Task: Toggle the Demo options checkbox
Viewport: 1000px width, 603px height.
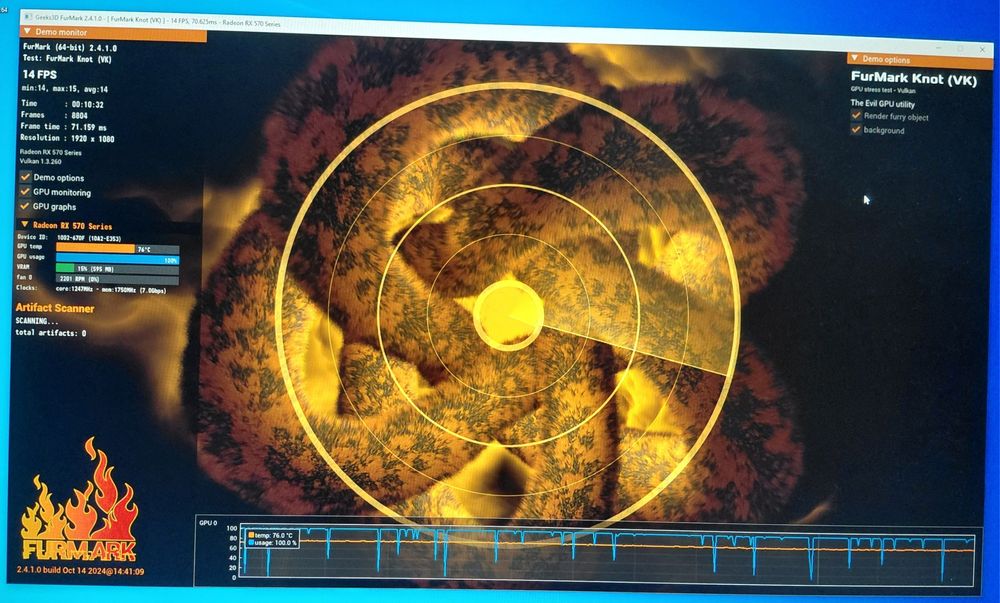Action: (26, 177)
